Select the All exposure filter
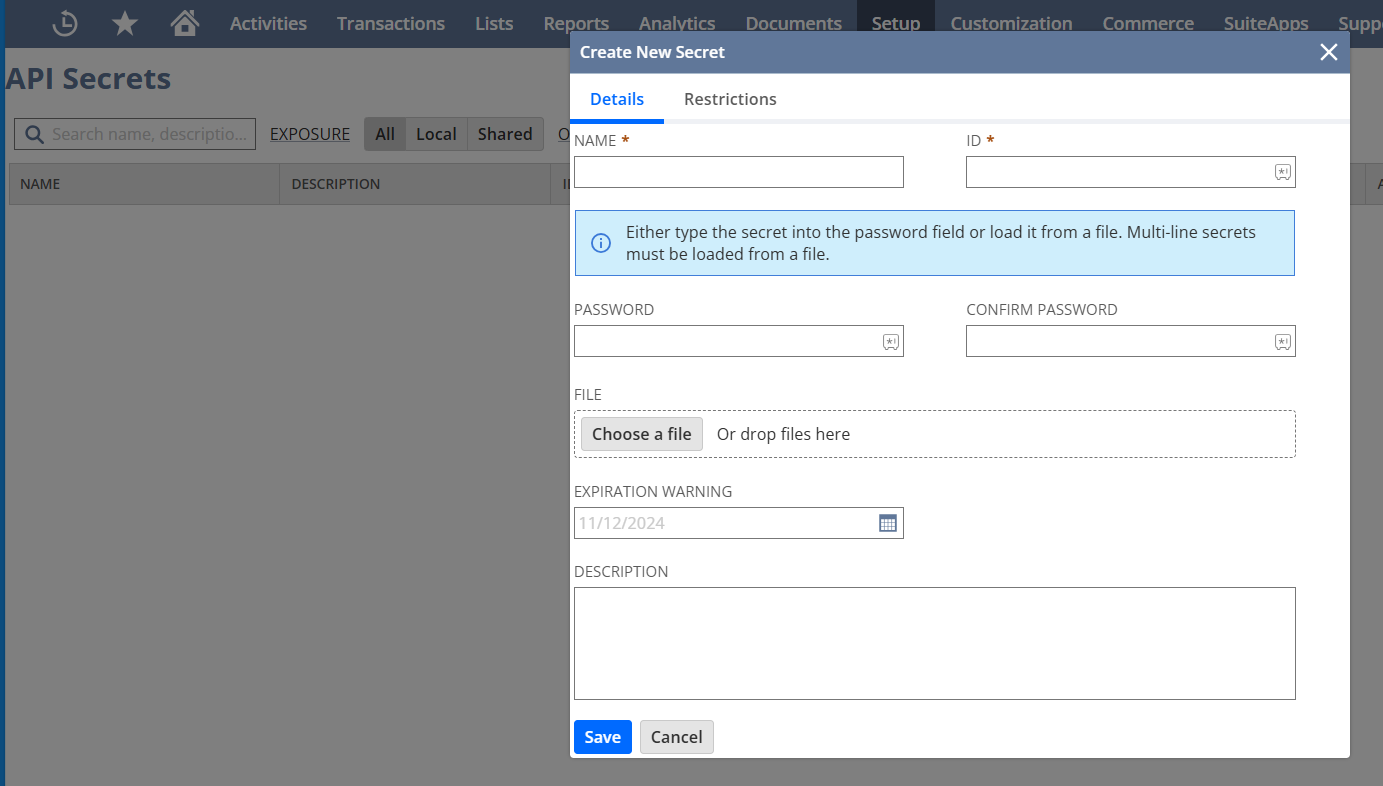The width and height of the screenshot is (1383, 786). pos(385,134)
